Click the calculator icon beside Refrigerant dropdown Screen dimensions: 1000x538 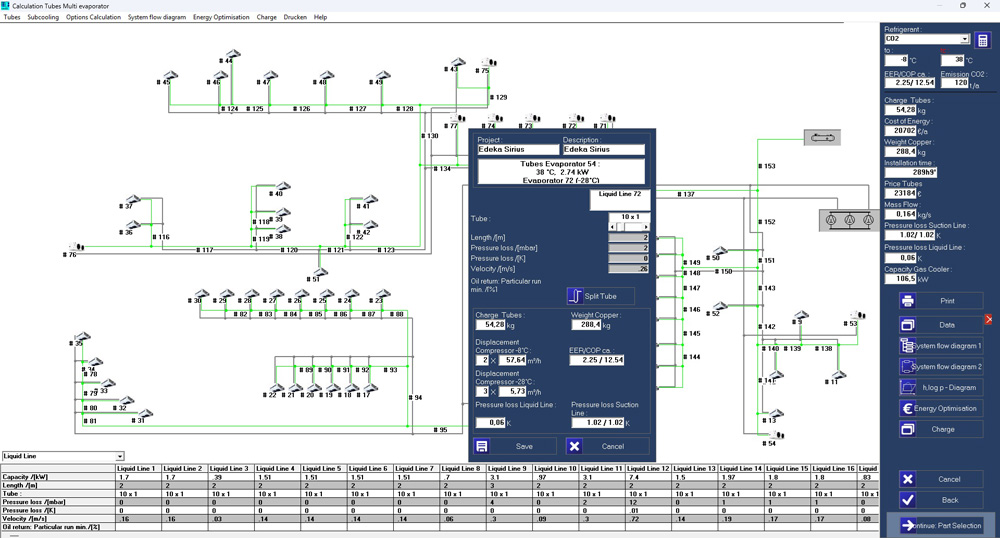click(x=983, y=41)
